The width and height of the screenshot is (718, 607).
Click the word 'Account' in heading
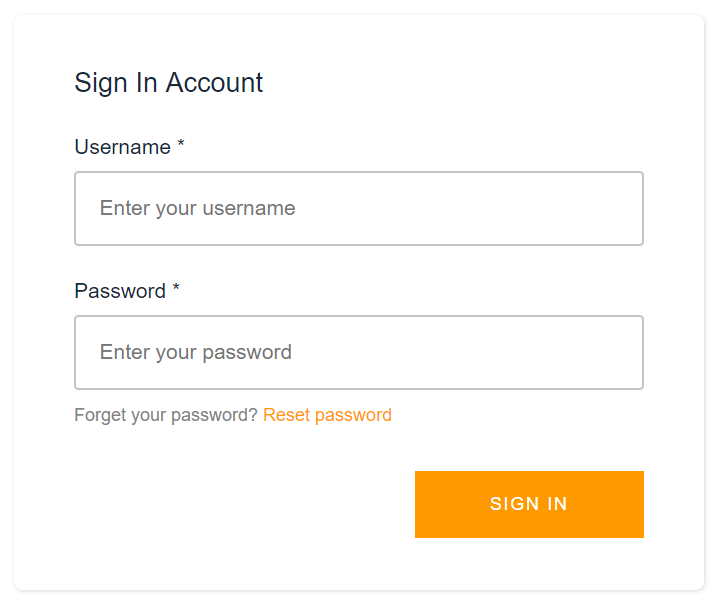(x=214, y=82)
